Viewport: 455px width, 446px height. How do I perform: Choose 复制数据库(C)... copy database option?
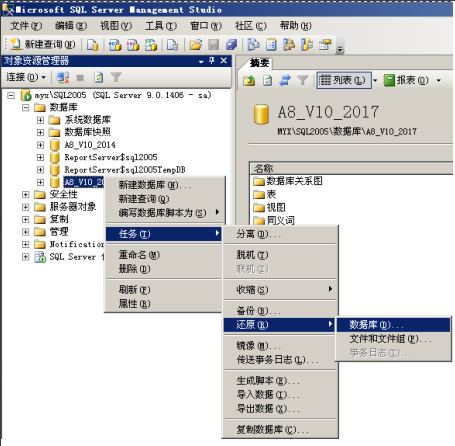[x=280, y=430]
